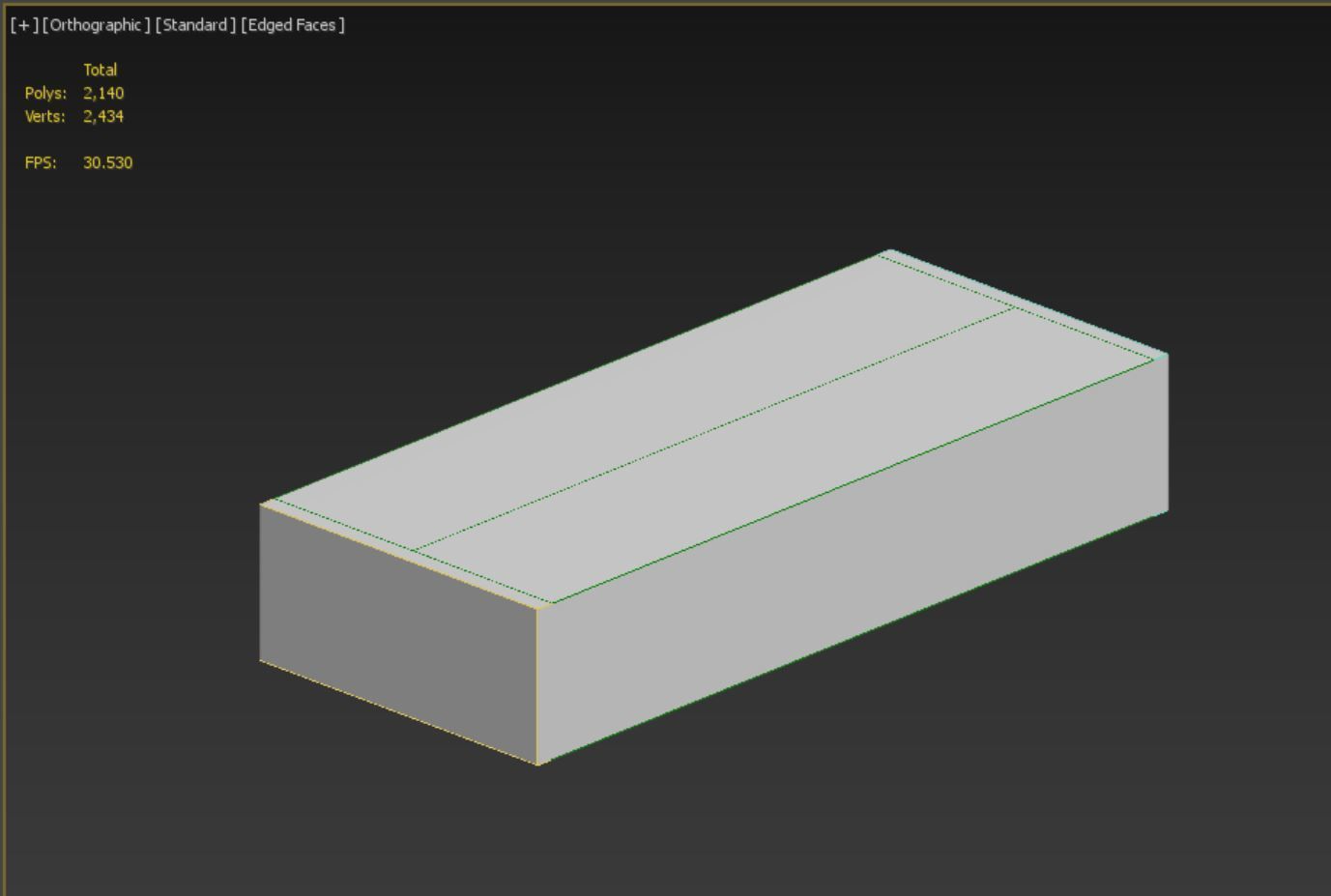
Task: Open the Standard shading label menu
Action: click(x=195, y=25)
